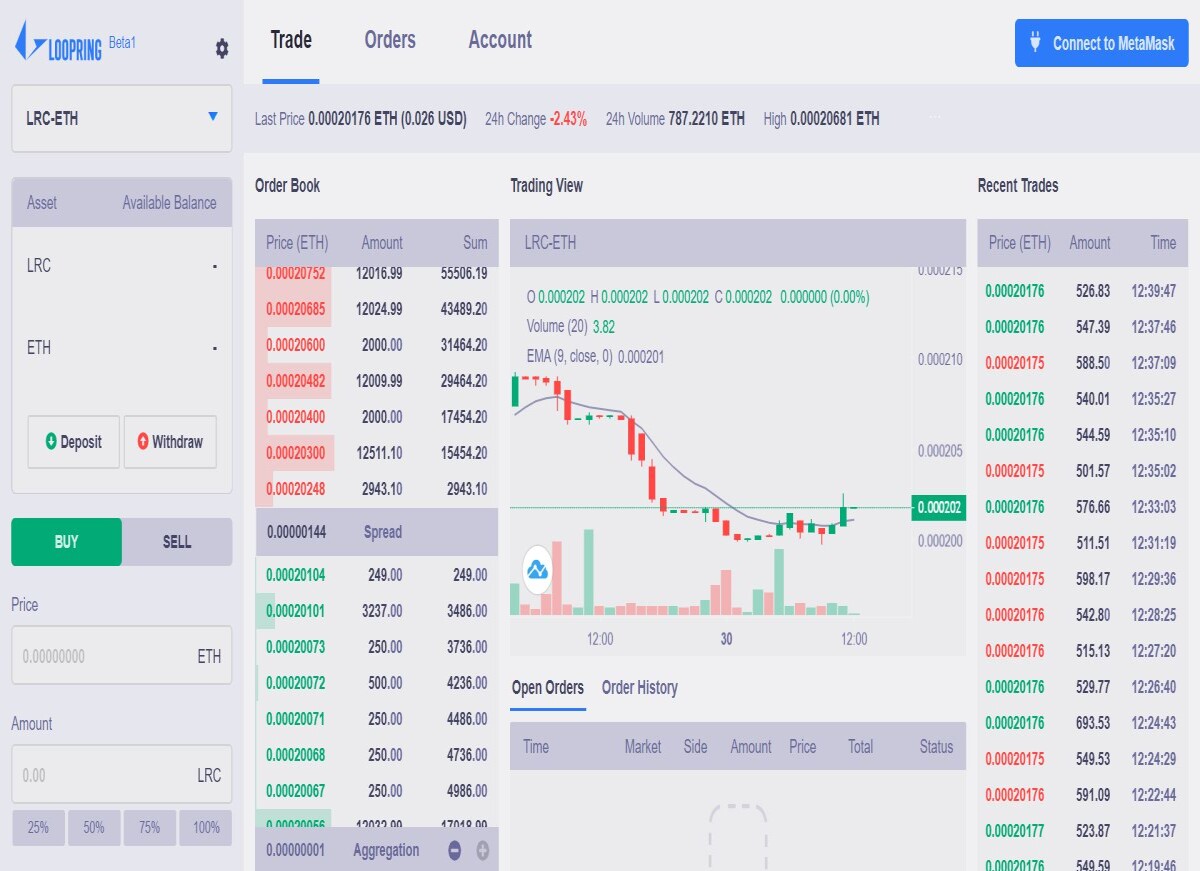Click the 24h Volume 787.2210 ETH value
This screenshot has height=871, width=1200.
pyautogui.click(x=707, y=119)
